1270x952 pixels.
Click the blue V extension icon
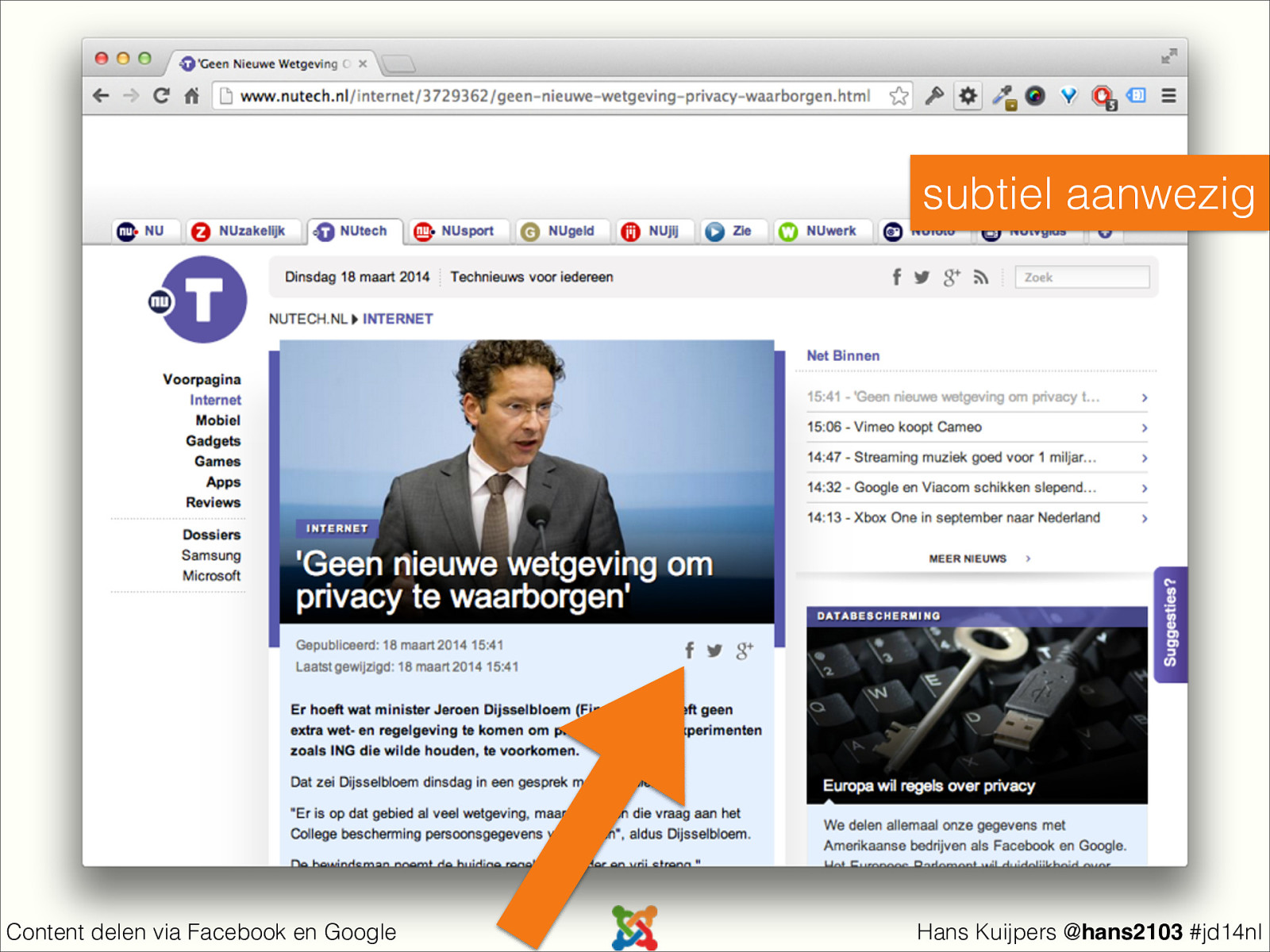pos(1069,96)
